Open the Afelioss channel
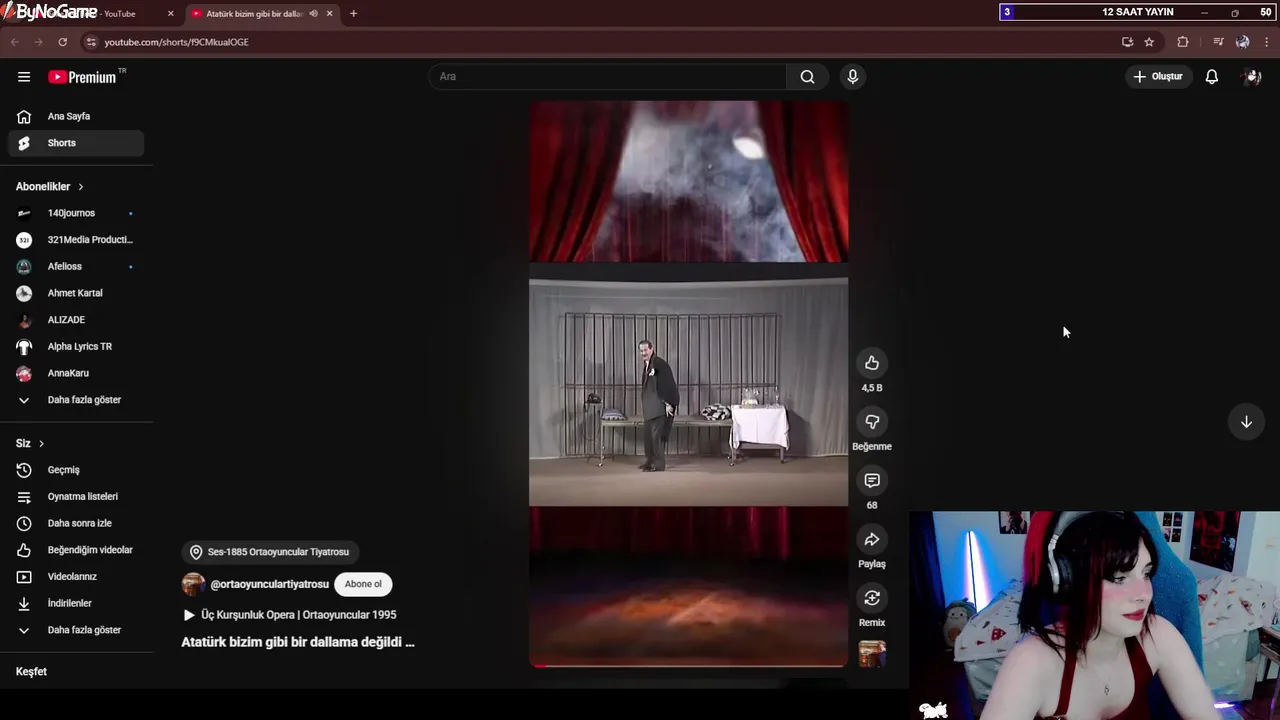 tap(76, 266)
